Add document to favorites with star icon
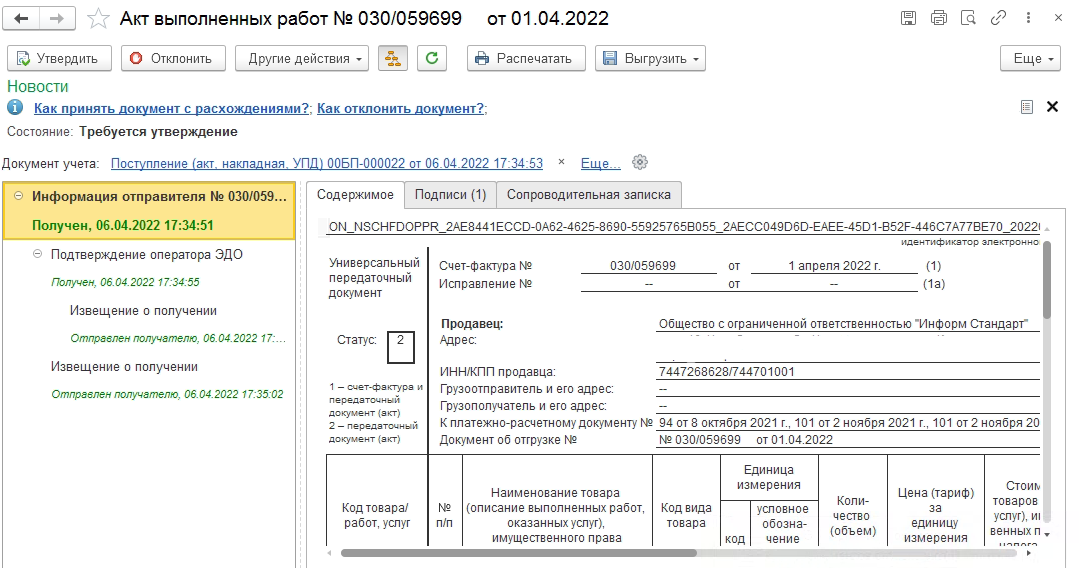The image size is (1079, 568). click(97, 19)
